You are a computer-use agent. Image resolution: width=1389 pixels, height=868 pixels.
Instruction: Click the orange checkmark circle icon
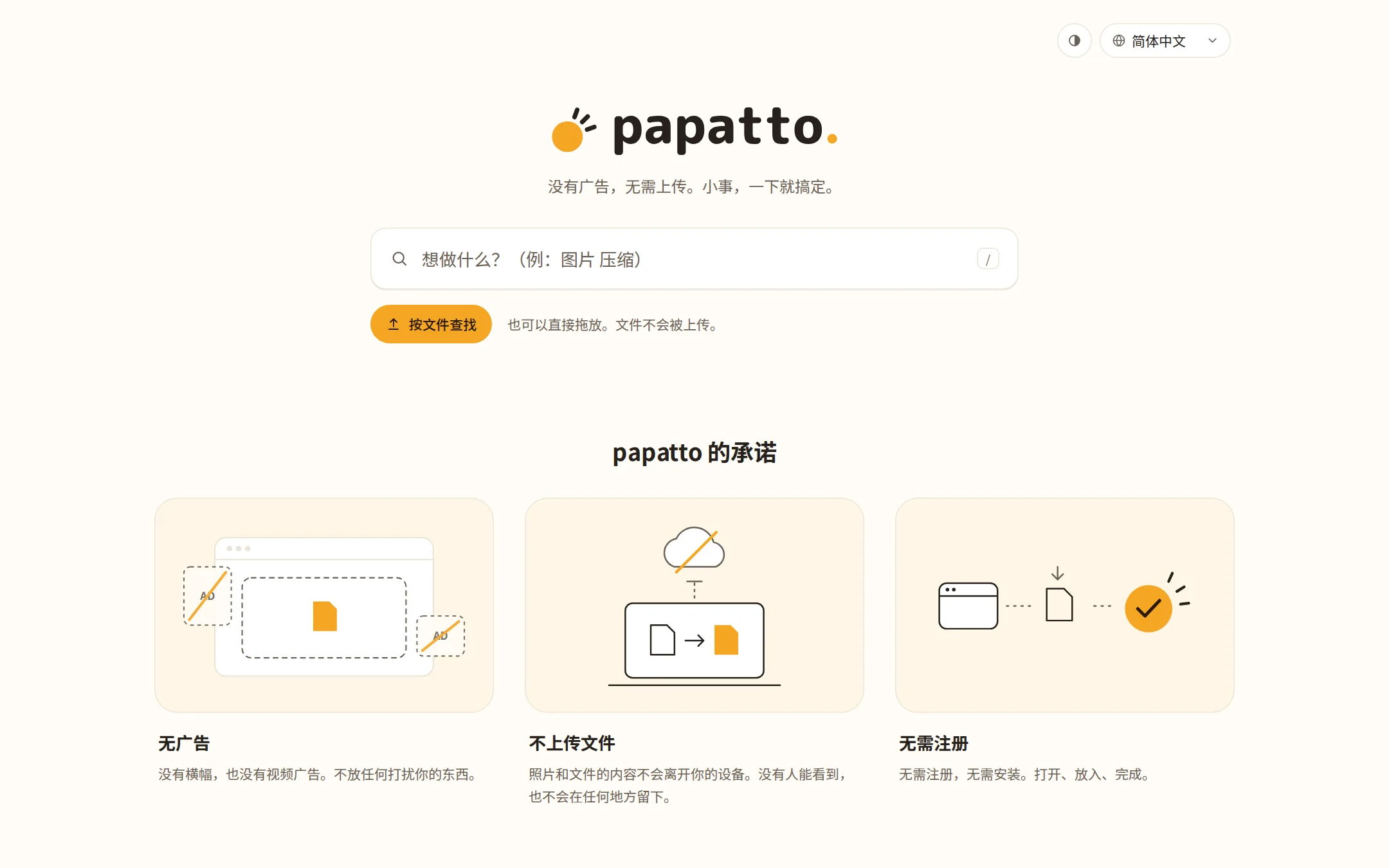tap(1148, 608)
